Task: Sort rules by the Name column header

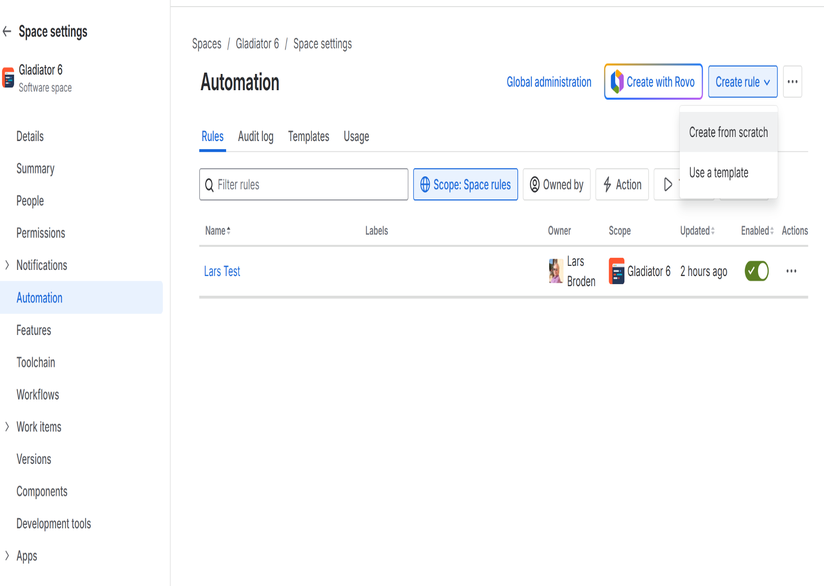Action: coord(217,231)
